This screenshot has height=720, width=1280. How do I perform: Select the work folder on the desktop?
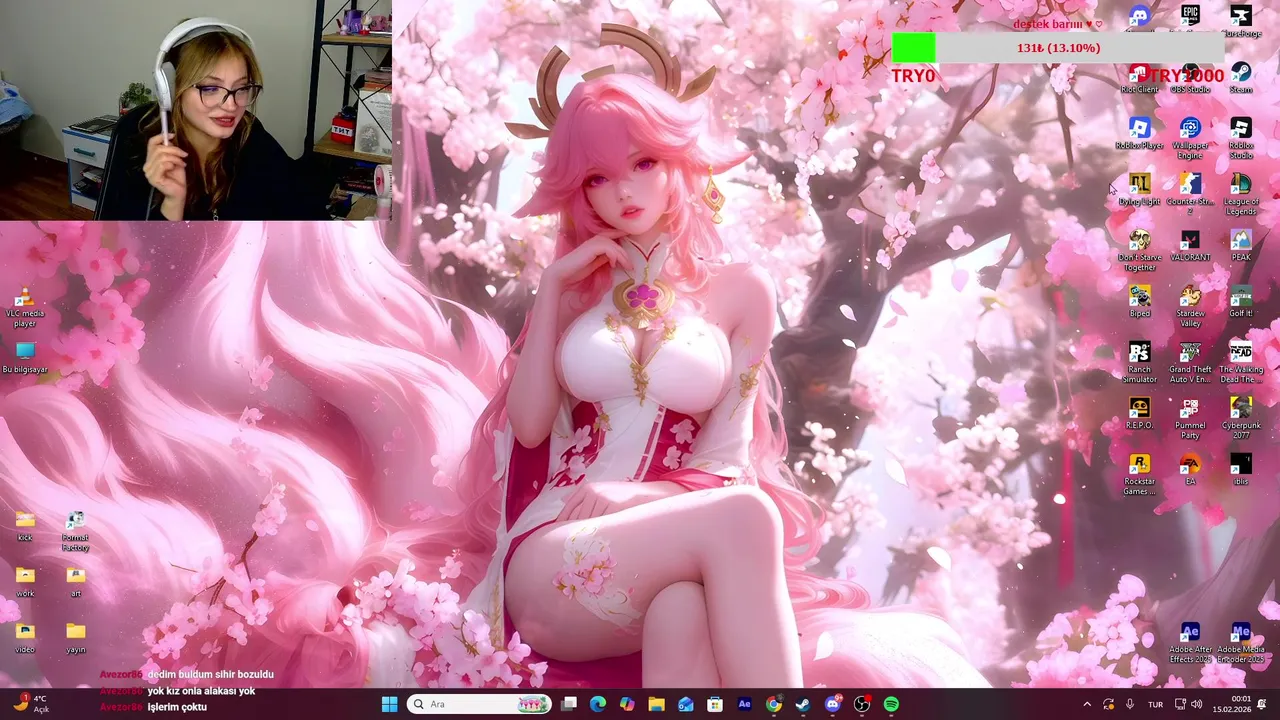pos(25,582)
